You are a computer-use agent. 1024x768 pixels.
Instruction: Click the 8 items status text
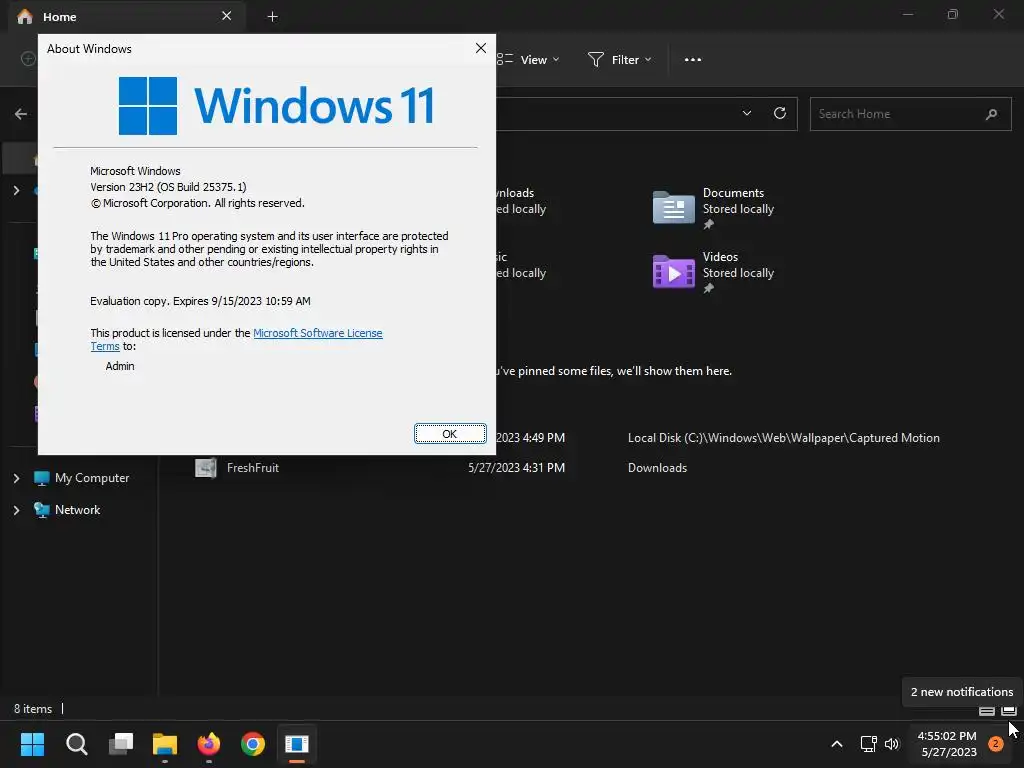click(x=33, y=709)
